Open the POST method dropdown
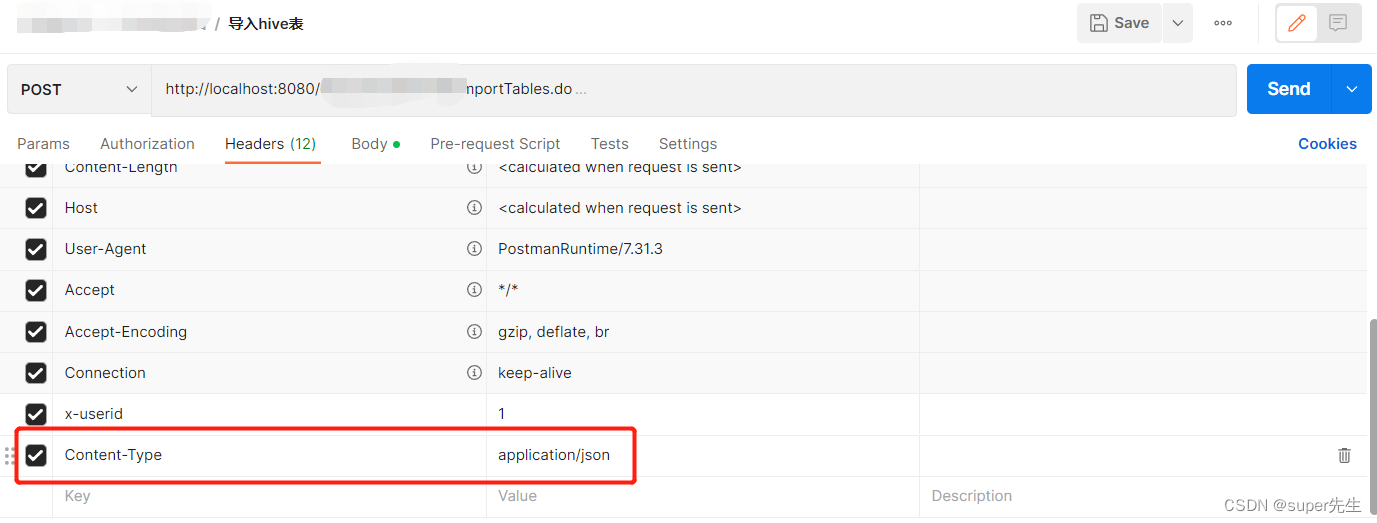This screenshot has width=1377, height=523. coord(79,90)
